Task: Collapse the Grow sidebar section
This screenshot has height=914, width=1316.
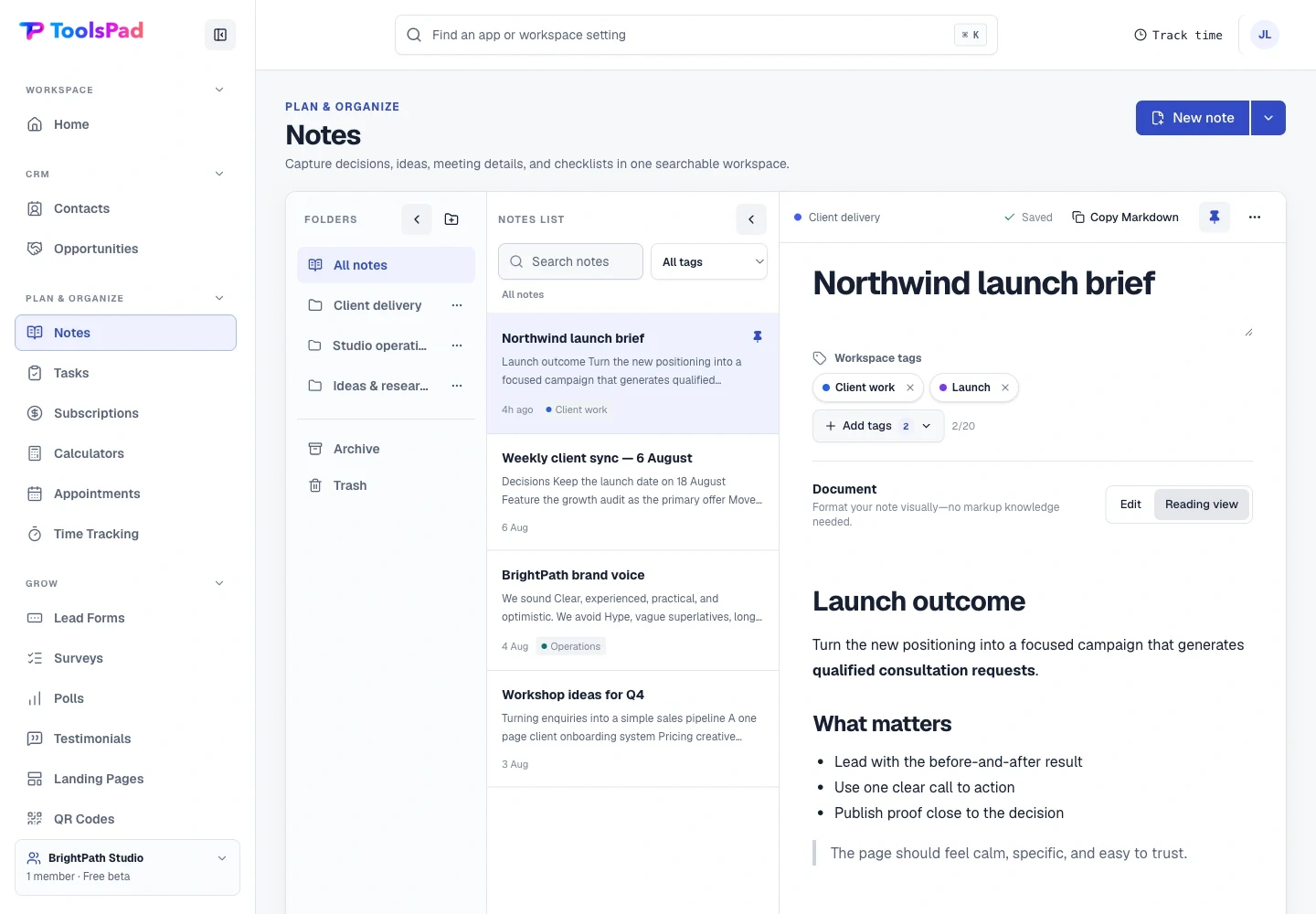Action: (219, 583)
